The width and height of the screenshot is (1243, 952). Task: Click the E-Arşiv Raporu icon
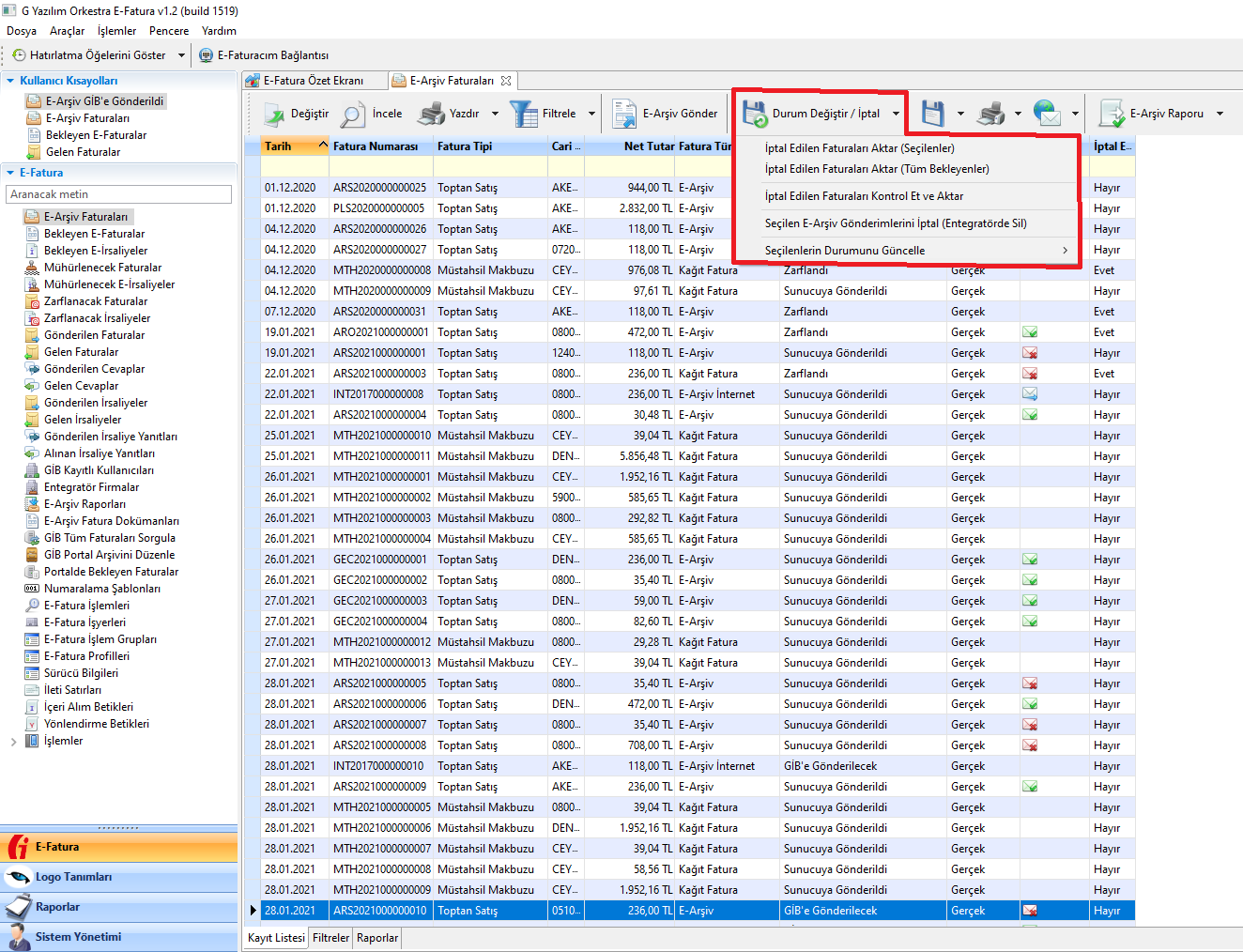1113,115
